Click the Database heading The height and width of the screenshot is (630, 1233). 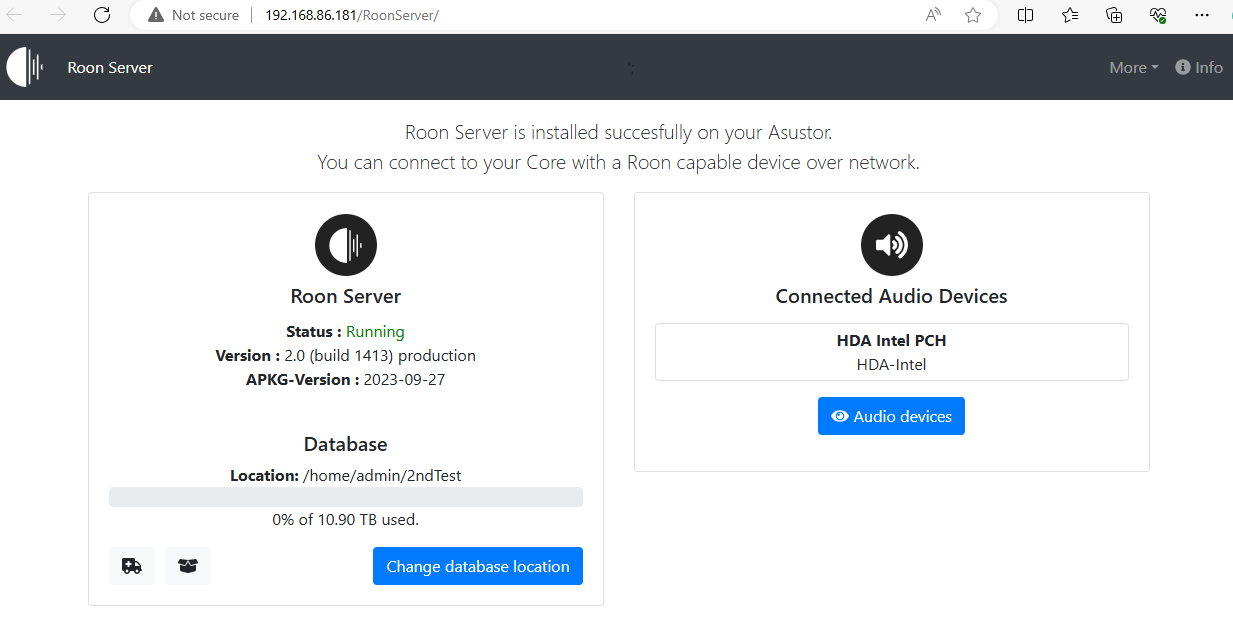click(346, 444)
